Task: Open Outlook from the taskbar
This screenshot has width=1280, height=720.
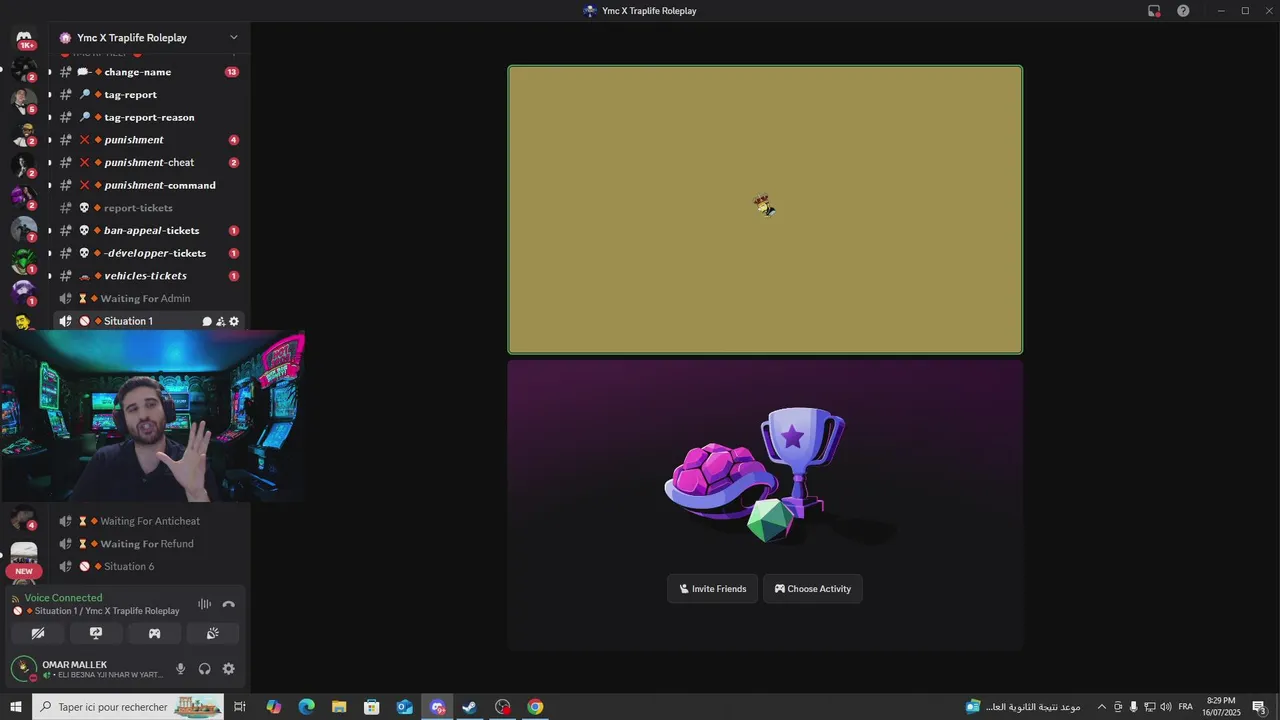Action: (x=404, y=707)
